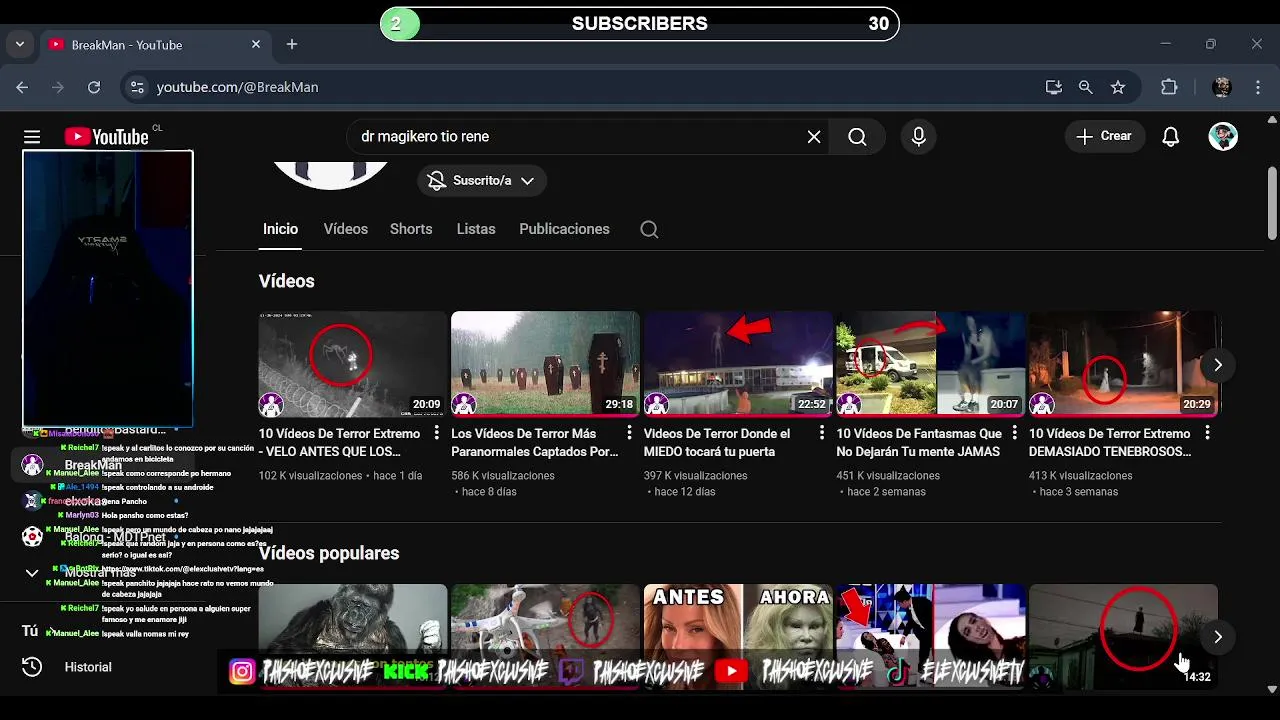Play the 20:07 video thumbnail
The width and height of the screenshot is (1280, 720).
[x=930, y=364]
